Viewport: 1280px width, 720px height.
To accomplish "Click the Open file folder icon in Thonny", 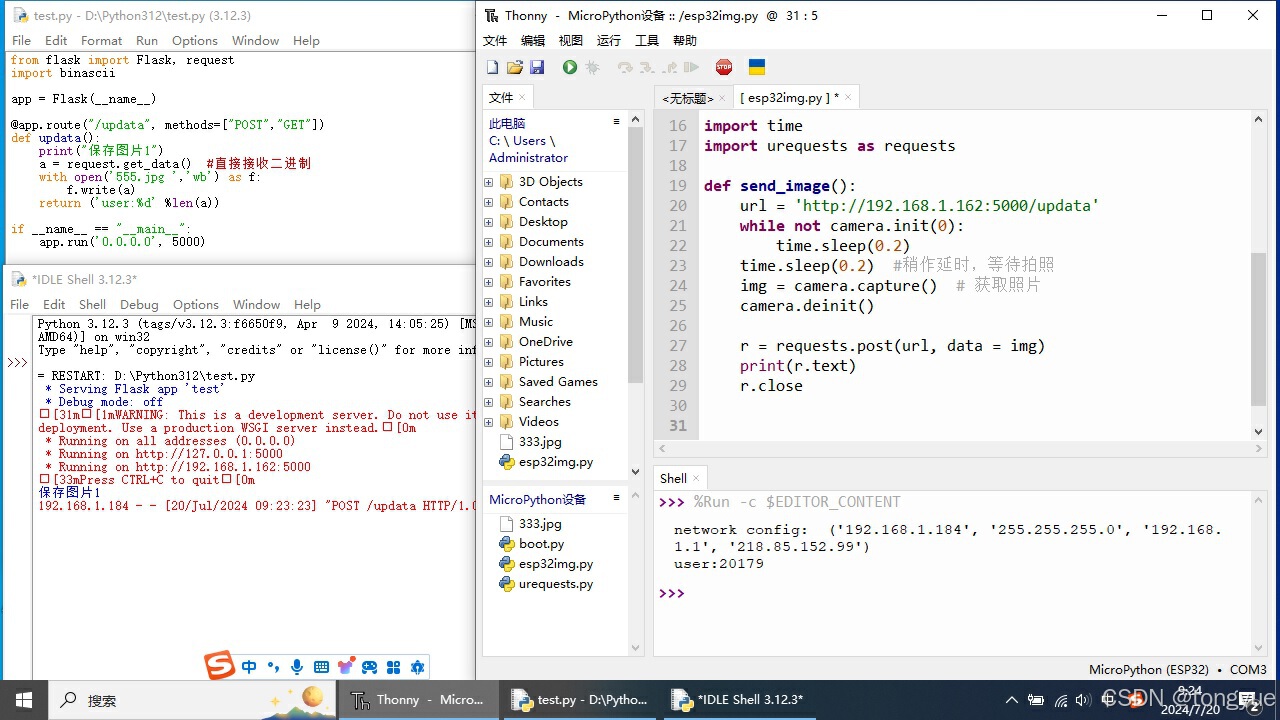I will pyautogui.click(x=514, y=67).
